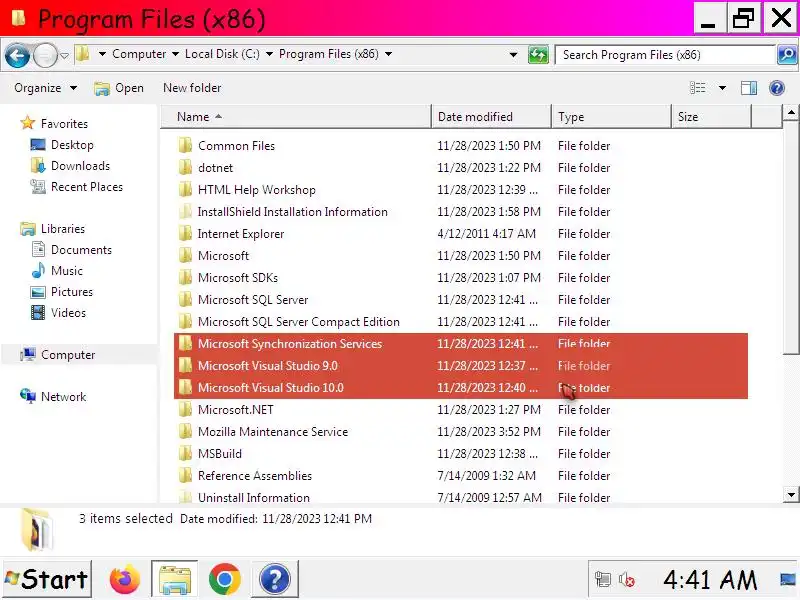Image resolution: width=800 pixels, height=600 pixels.
Task: Open the address bar history dropdown
Action: [x=513, y=55]
